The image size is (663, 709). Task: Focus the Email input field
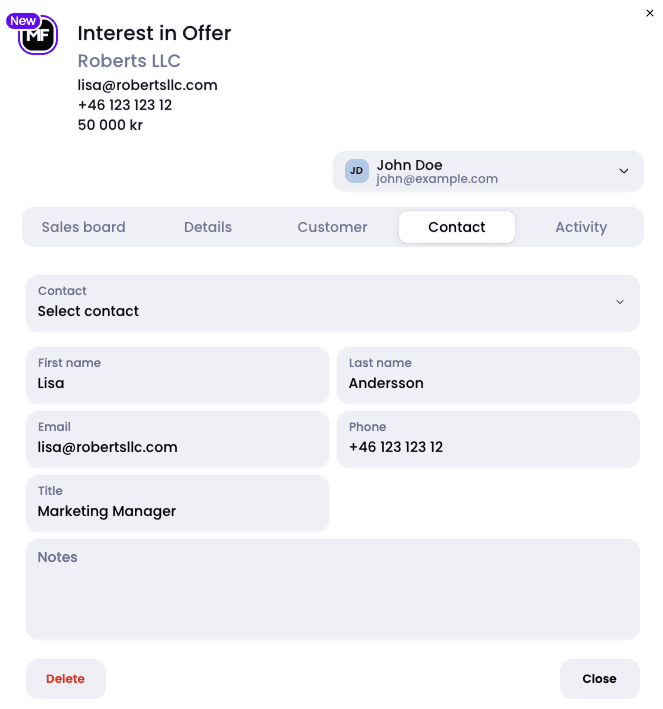pyautogui.click(x=177, y=447)
